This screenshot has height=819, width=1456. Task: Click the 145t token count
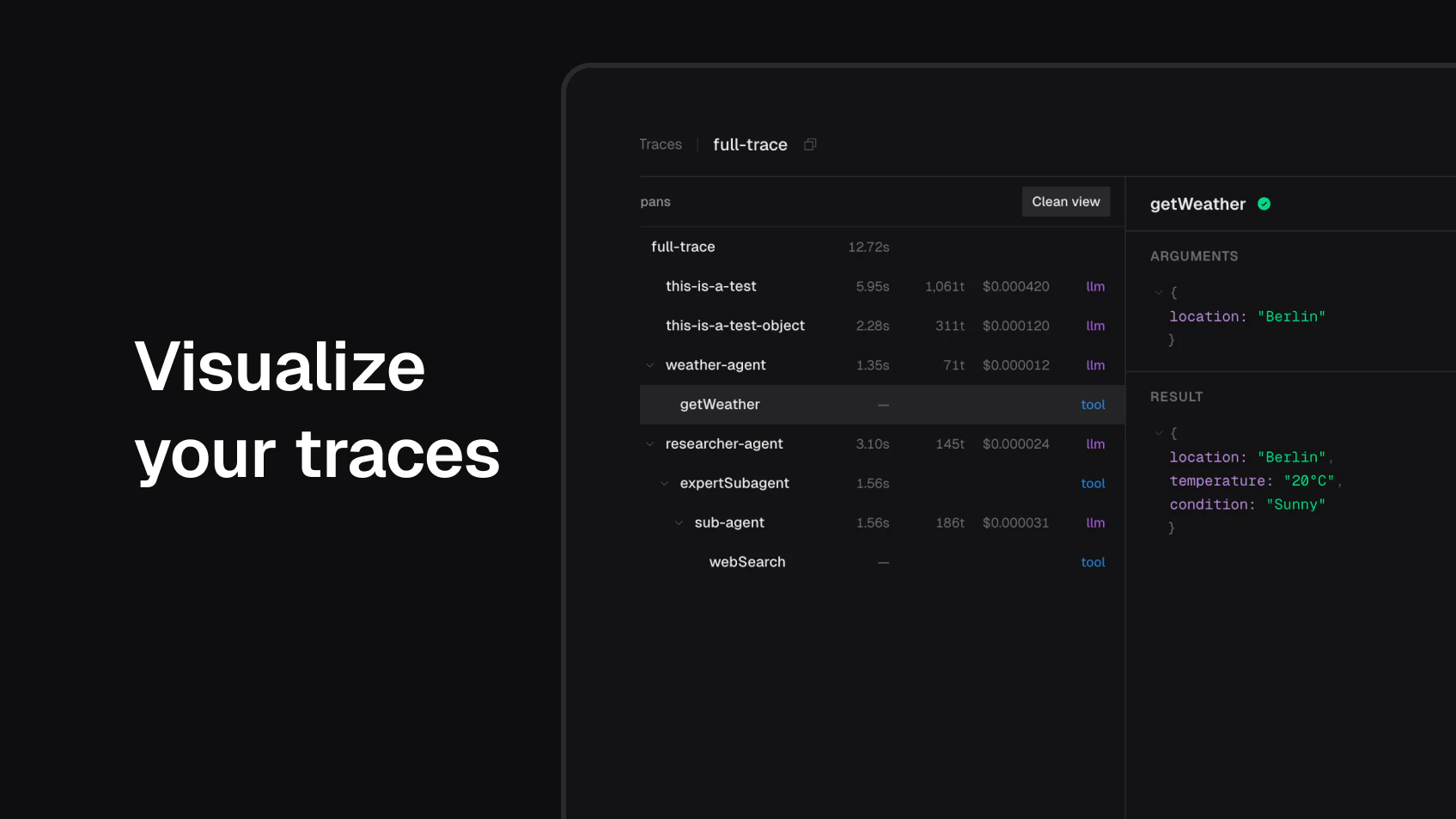pos(950,444)
